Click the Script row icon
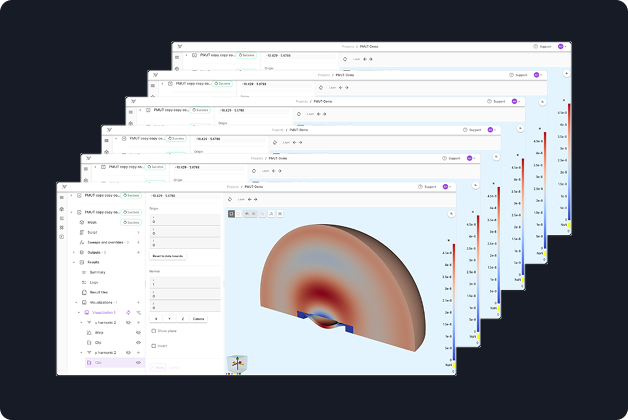 pyautogui.click(x=82, y=232)
